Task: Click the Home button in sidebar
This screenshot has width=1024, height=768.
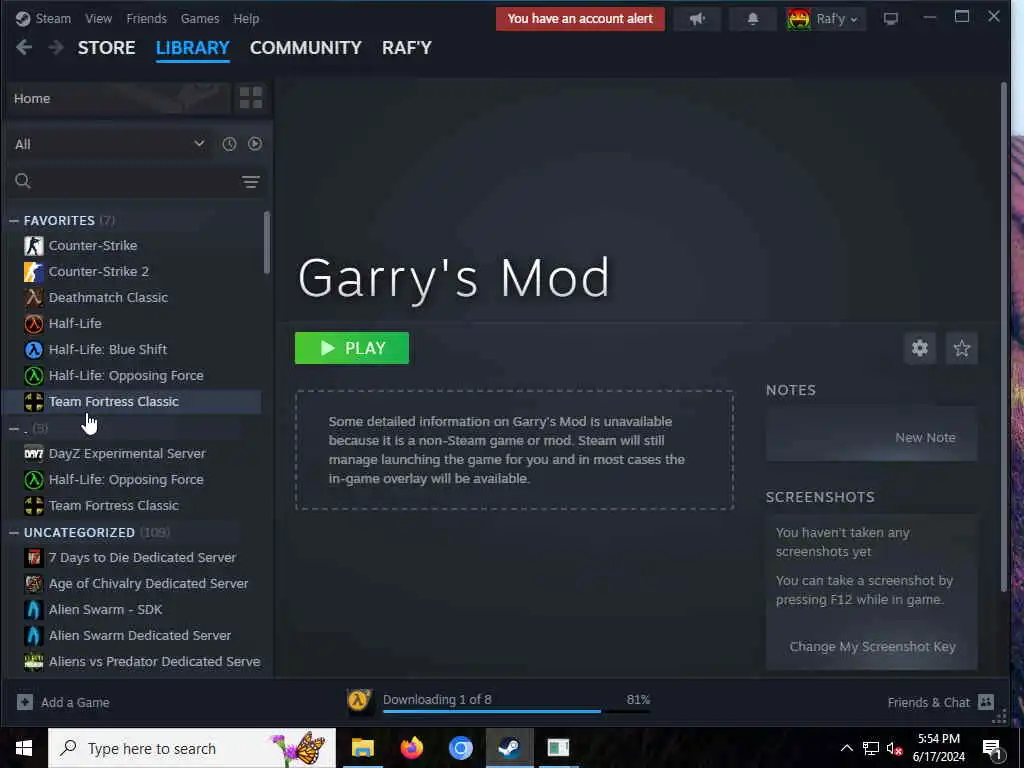Action: [x=120, y=98]
